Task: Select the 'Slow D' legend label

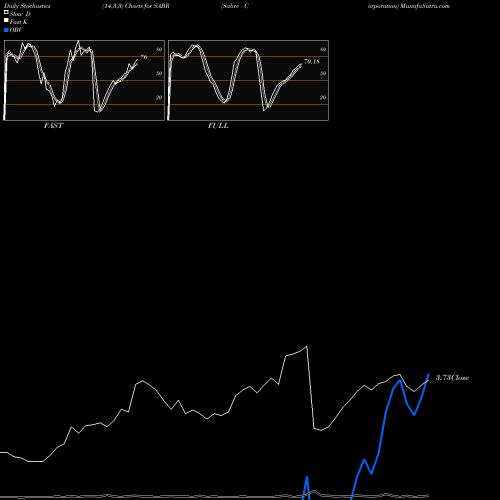Action: click(20, 14)
